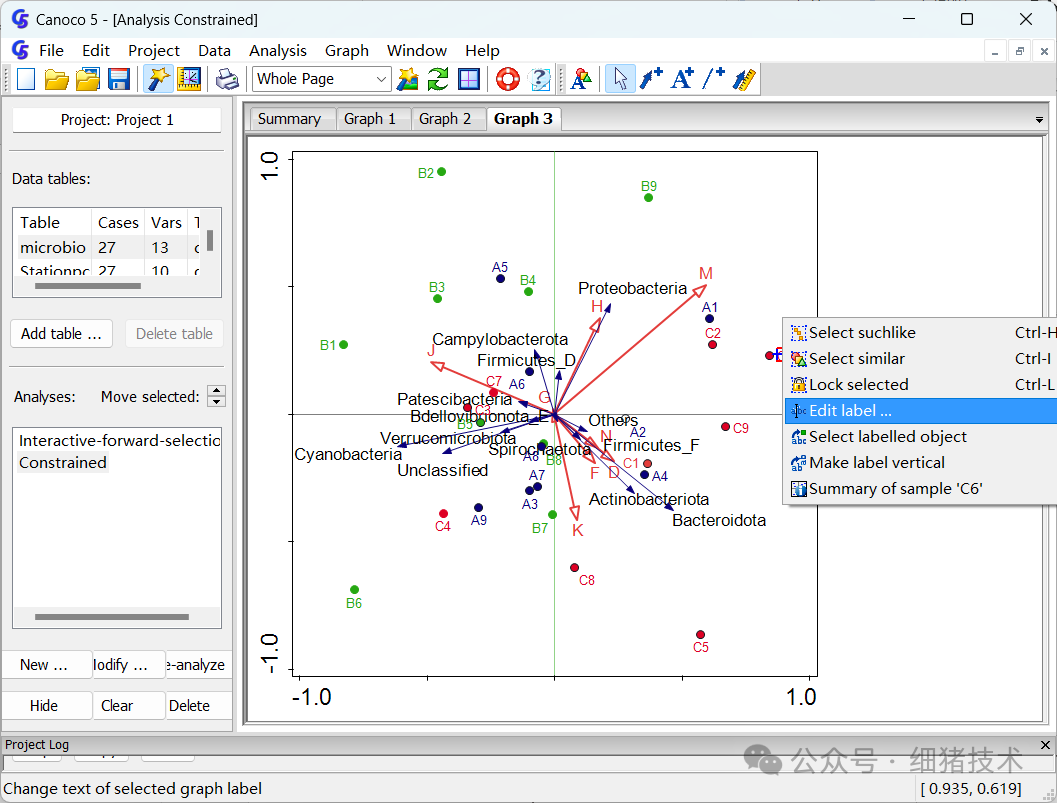Select the arrow pointer tool
The height and width of the screenshot is (803, 1057).
tap(620, 79)
